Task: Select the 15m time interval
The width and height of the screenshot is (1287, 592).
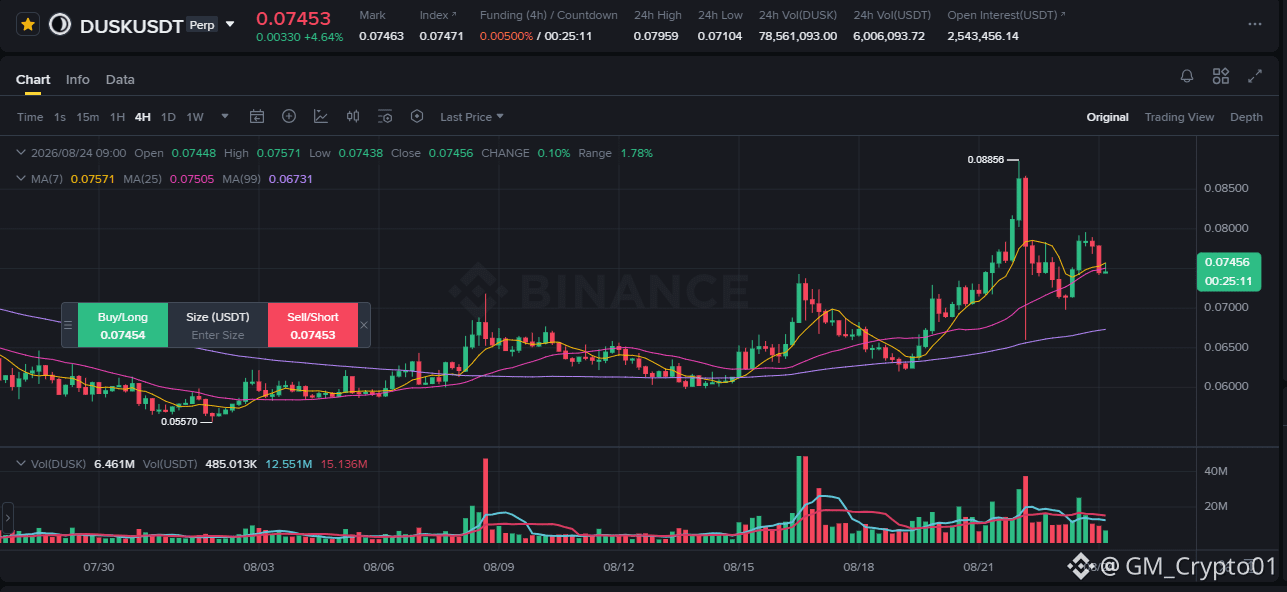Action: [88, 117]
